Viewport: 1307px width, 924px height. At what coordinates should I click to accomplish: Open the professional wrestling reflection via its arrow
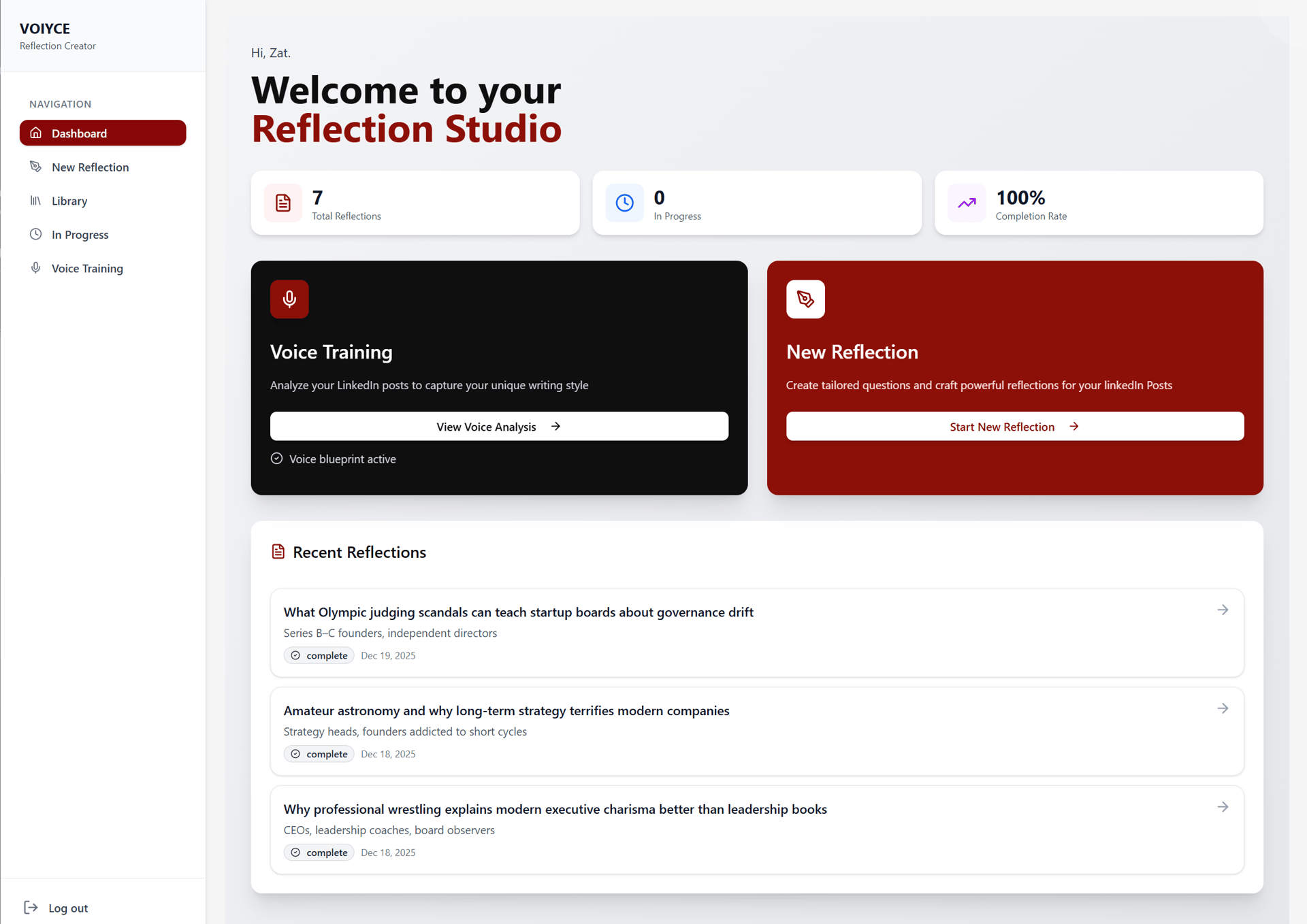tap(1223, 808)
